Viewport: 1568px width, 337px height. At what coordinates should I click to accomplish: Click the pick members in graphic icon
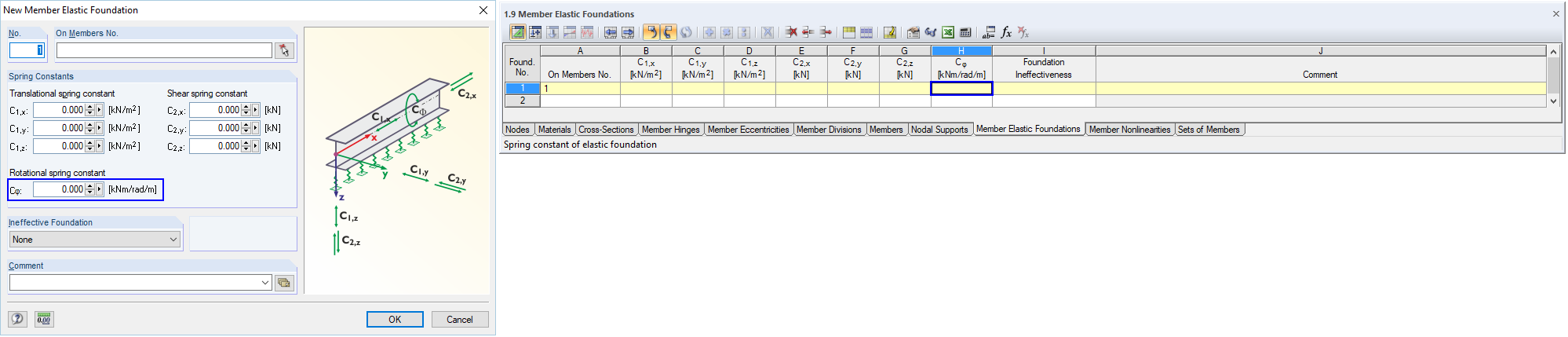pos(284,50)
